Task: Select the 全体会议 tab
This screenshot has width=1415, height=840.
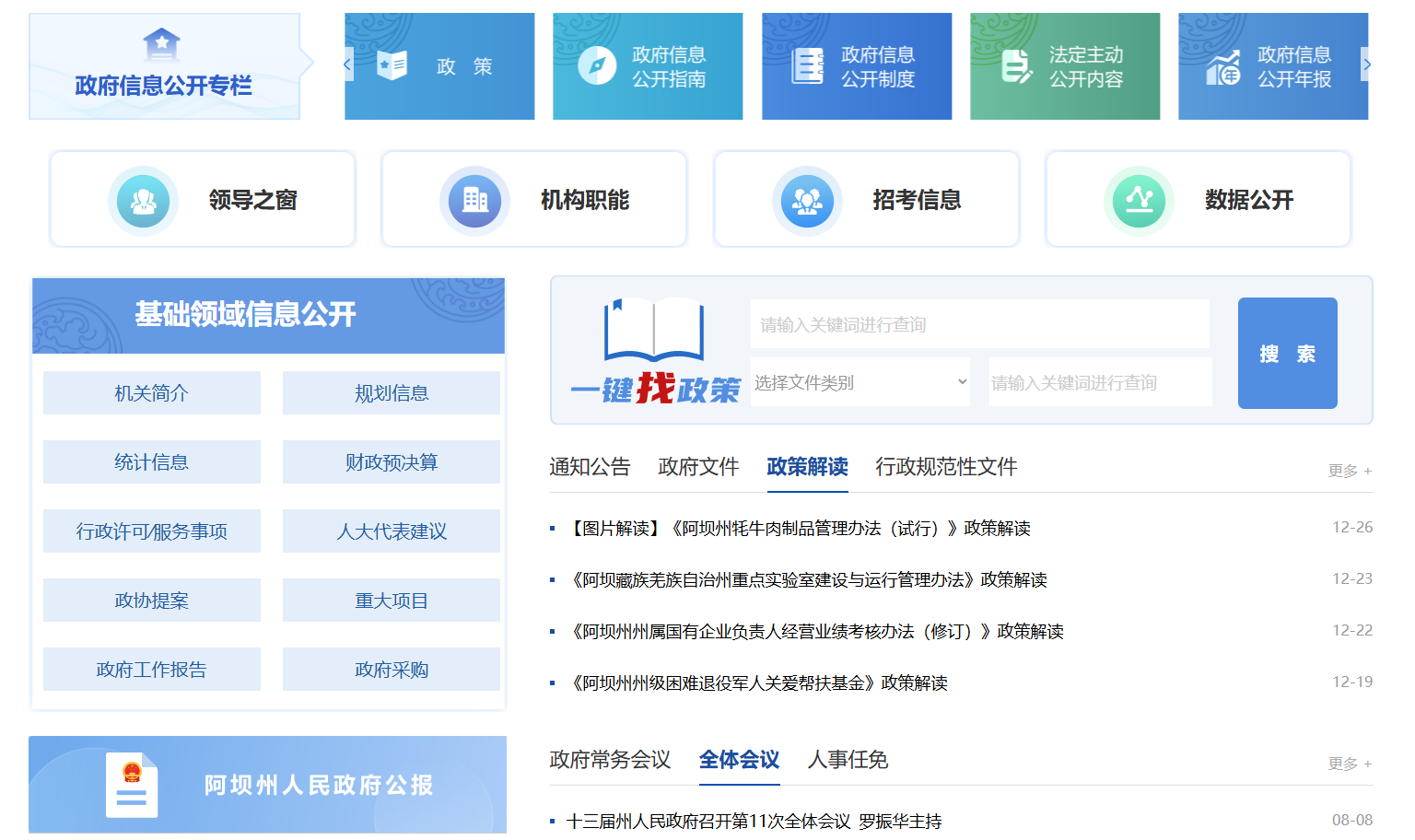Action: pos(739,760)
